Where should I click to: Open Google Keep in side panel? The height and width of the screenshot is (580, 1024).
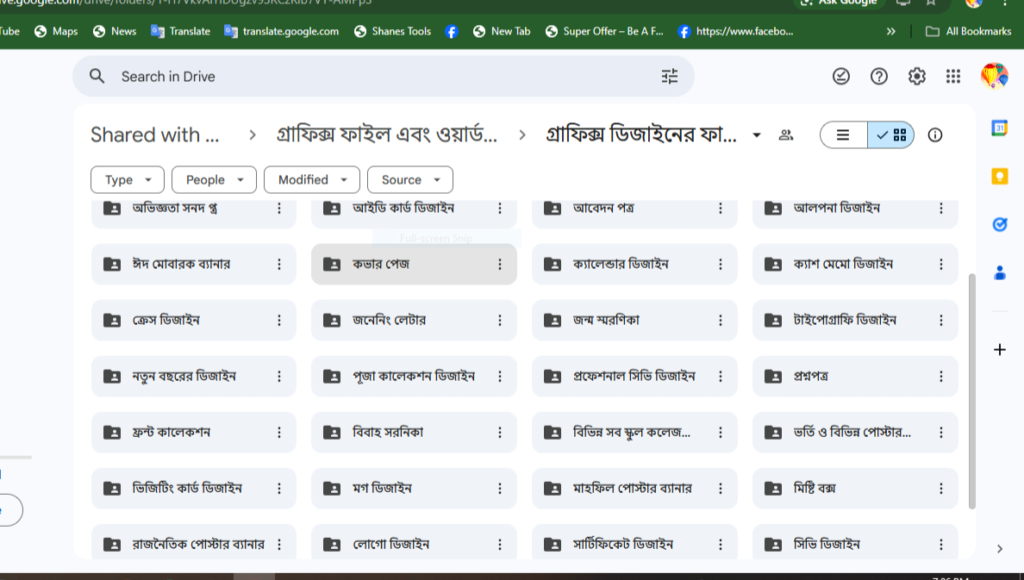tap(999, 176)
